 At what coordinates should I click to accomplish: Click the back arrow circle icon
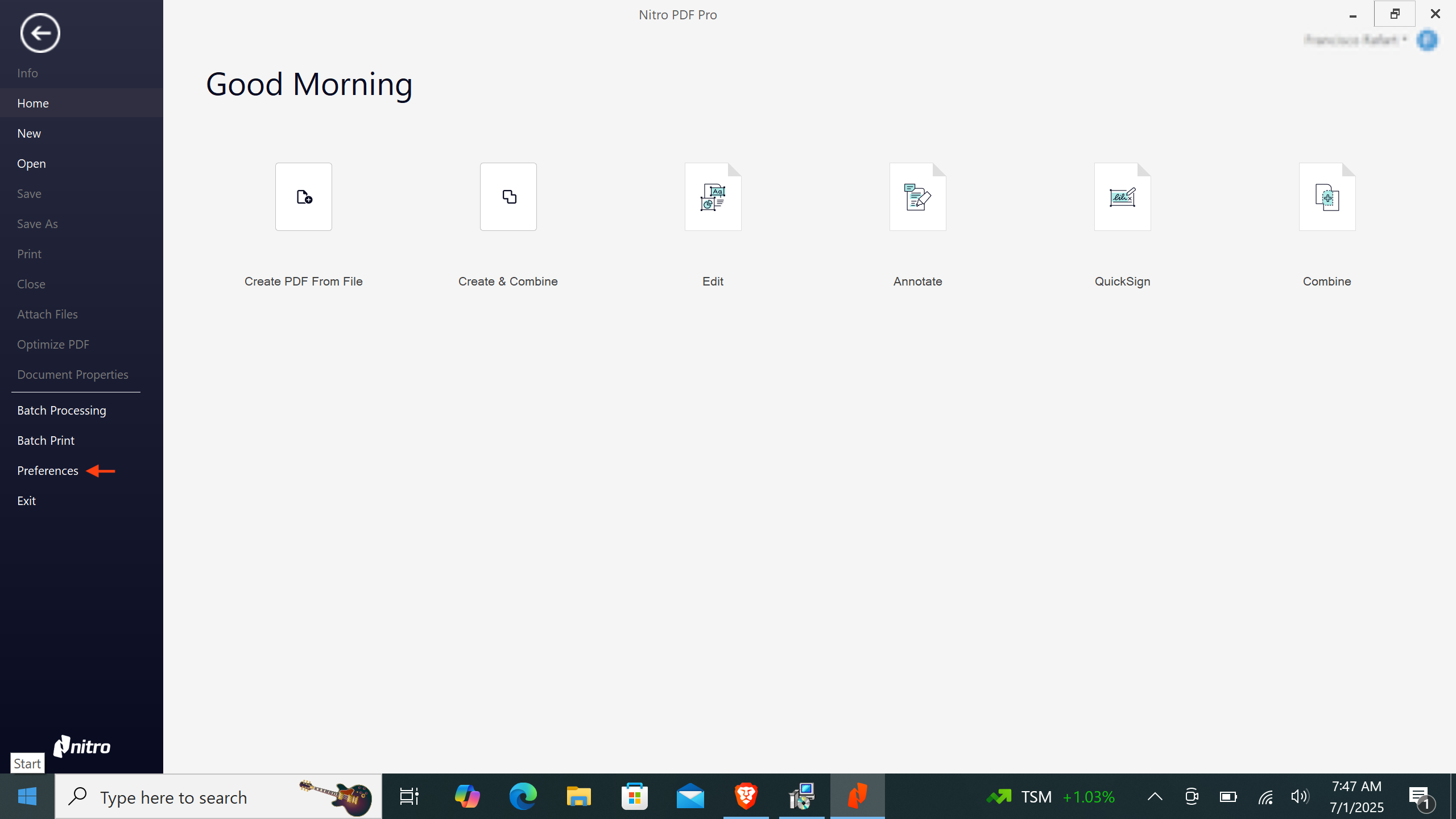(40, 33)
